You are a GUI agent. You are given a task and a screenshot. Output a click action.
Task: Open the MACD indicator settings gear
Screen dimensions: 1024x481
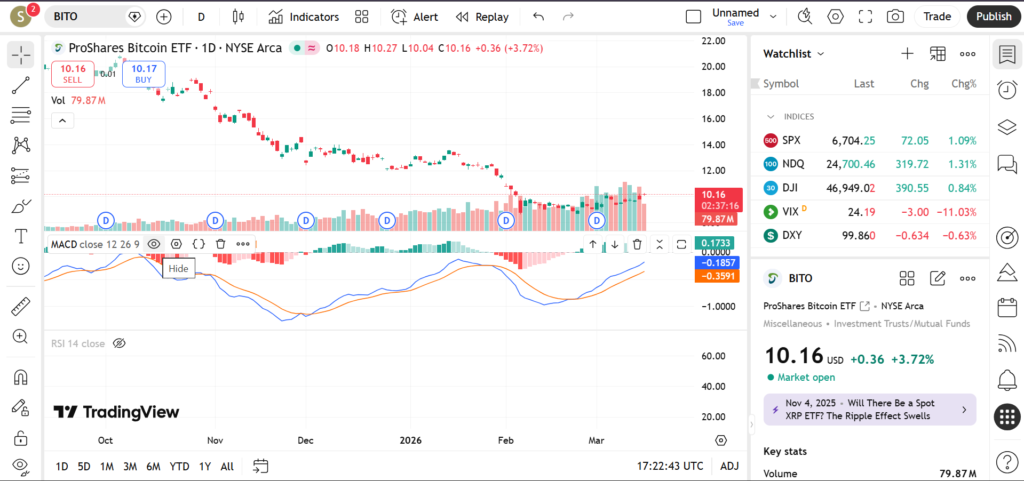coord(177,243)
